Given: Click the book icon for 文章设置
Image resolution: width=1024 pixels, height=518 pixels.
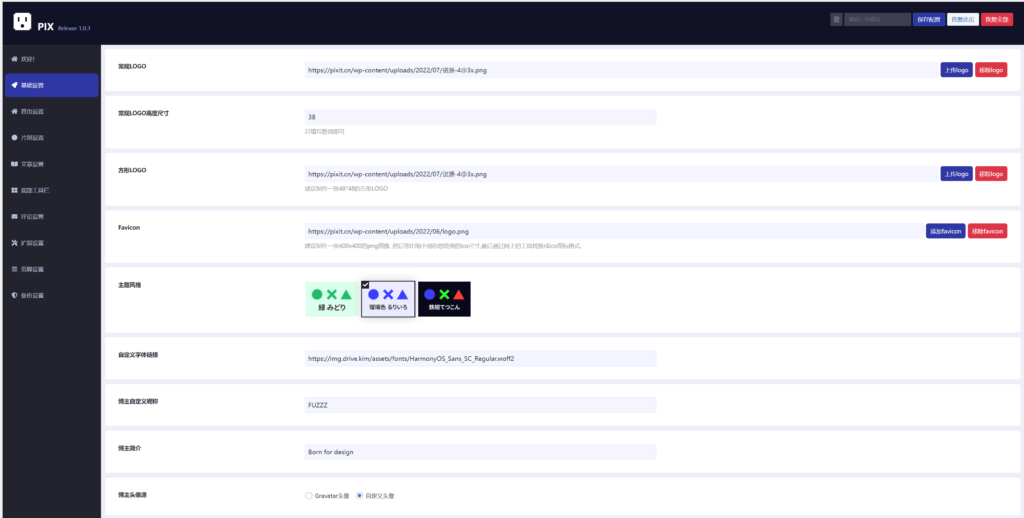Looking at the screenshot, I should (x=14, y=163).
